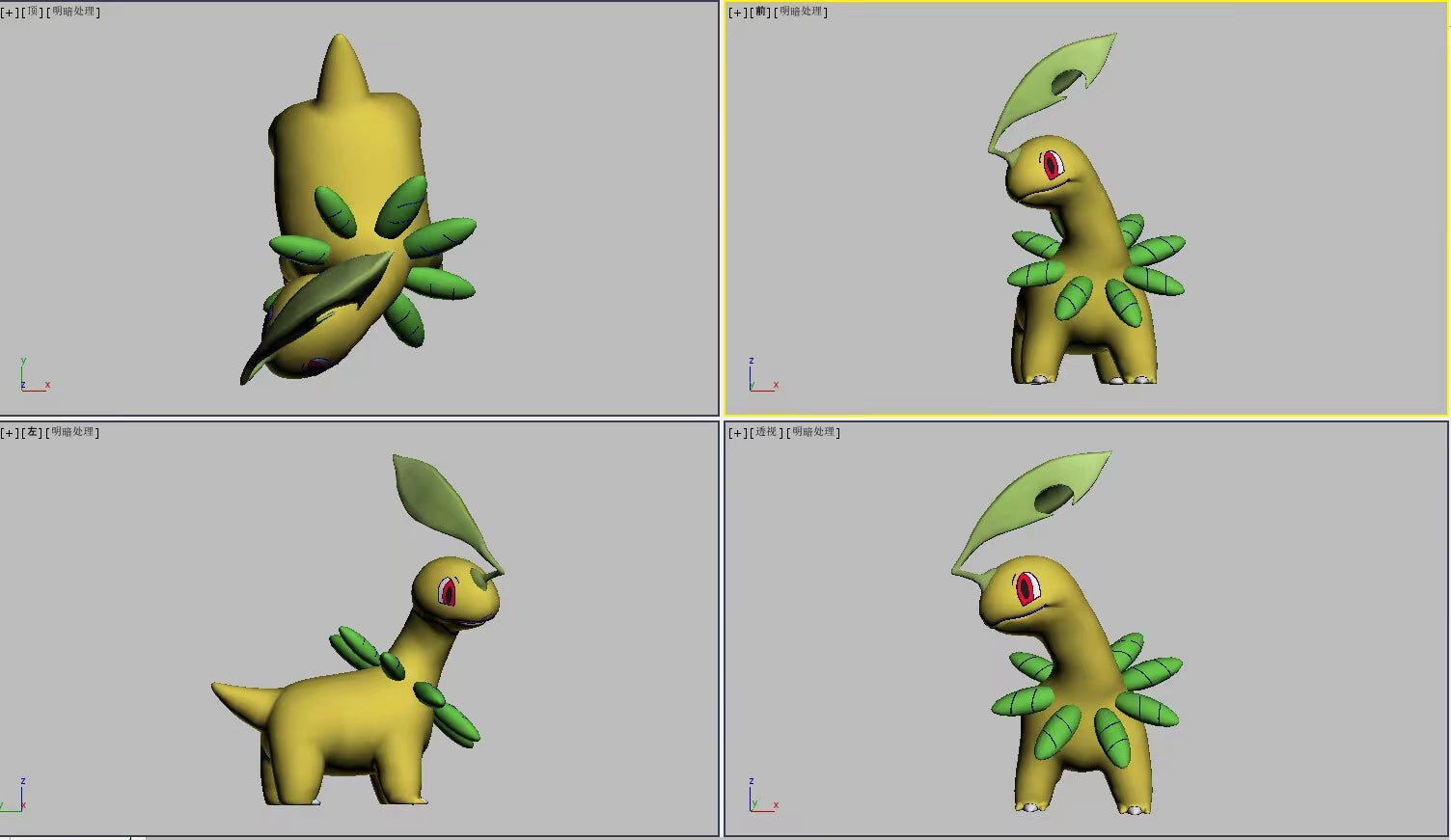1451x840 pixels.
Task: Open 明暗处理 shading menu in the 顶 viewport
Action: point(74,12)
